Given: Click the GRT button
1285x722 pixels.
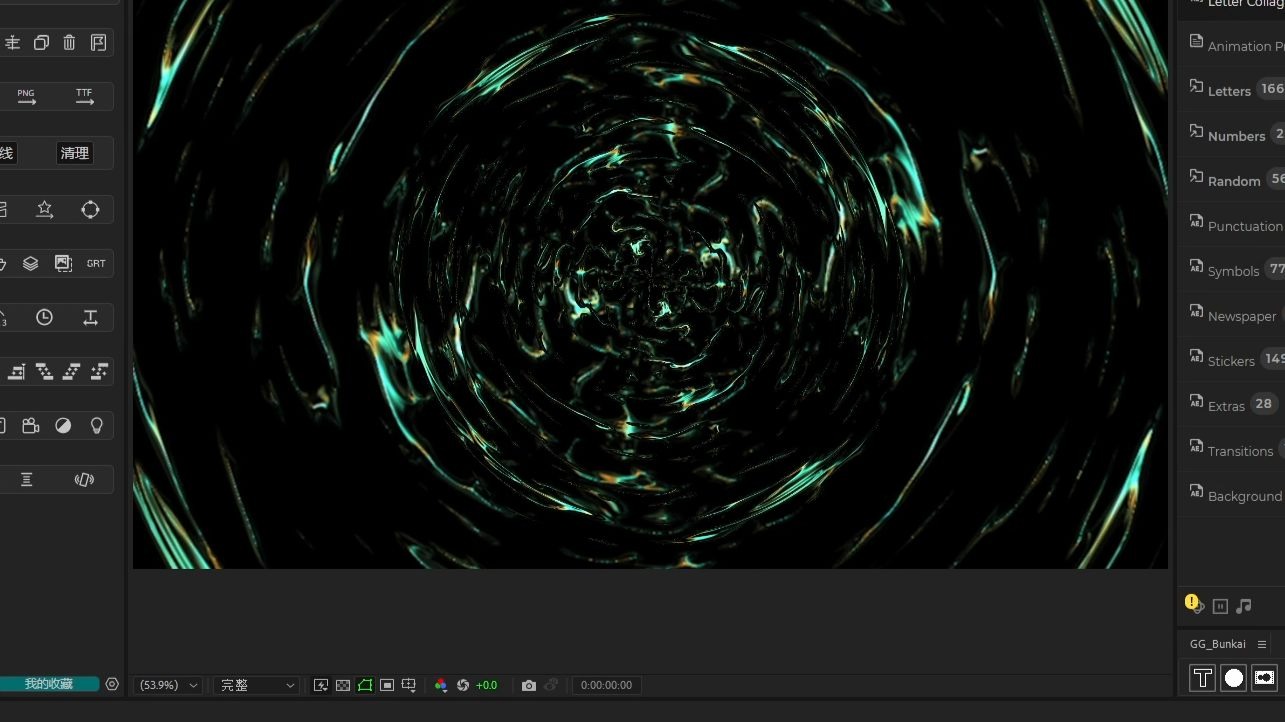Looking at the screenshot, I should [96, 263].
